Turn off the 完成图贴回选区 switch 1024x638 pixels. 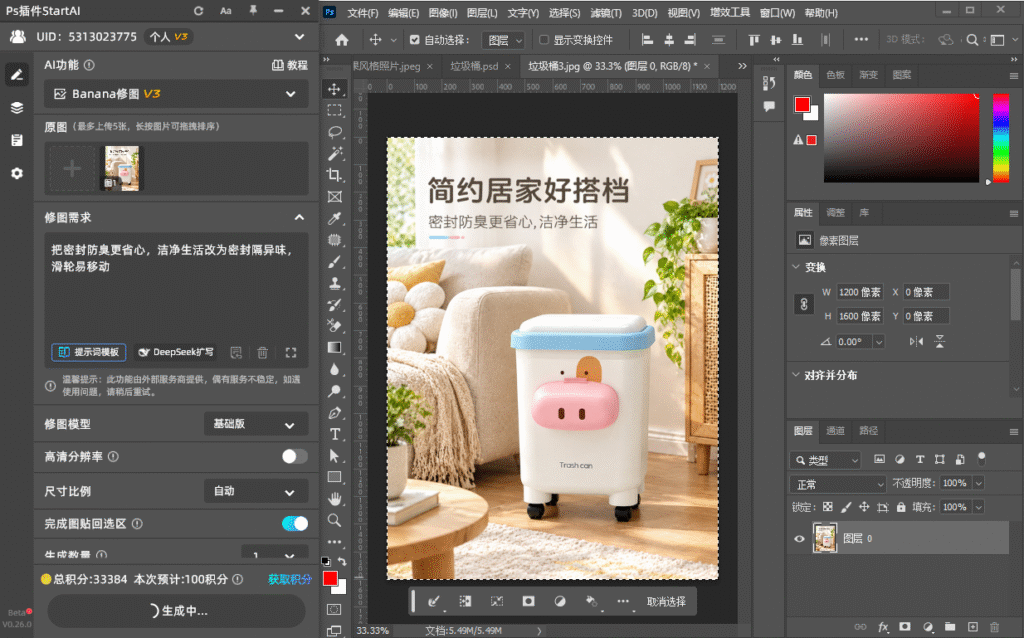pyautogui.click(x=295, y=523)
